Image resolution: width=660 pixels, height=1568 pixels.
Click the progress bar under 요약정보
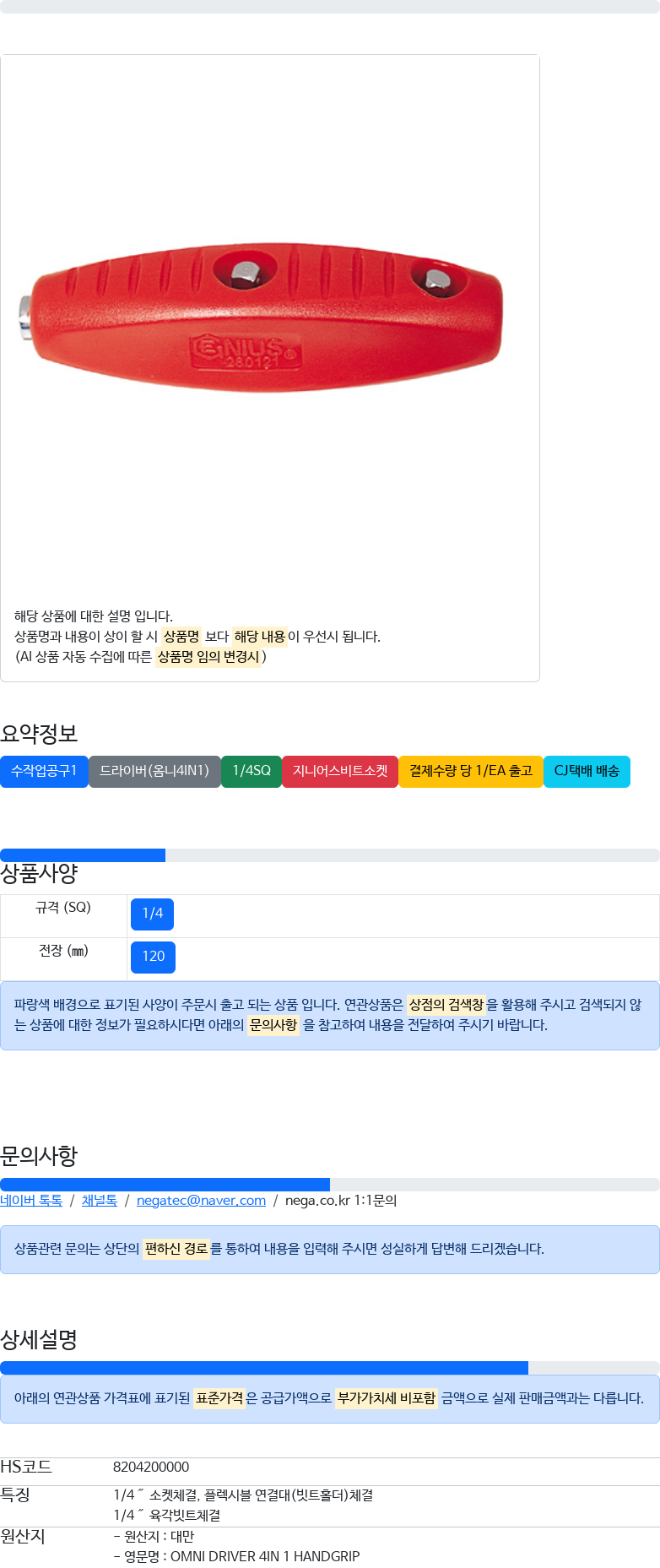pos(330,855)
